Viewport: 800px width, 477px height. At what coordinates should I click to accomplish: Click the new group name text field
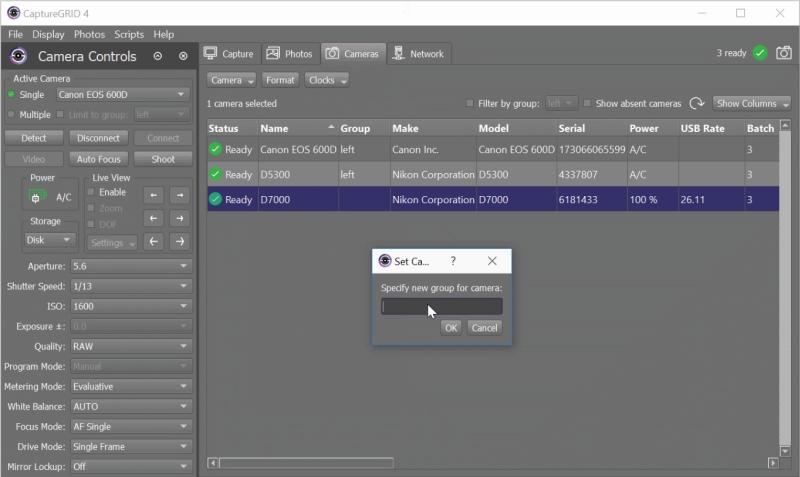pos(441,307)
